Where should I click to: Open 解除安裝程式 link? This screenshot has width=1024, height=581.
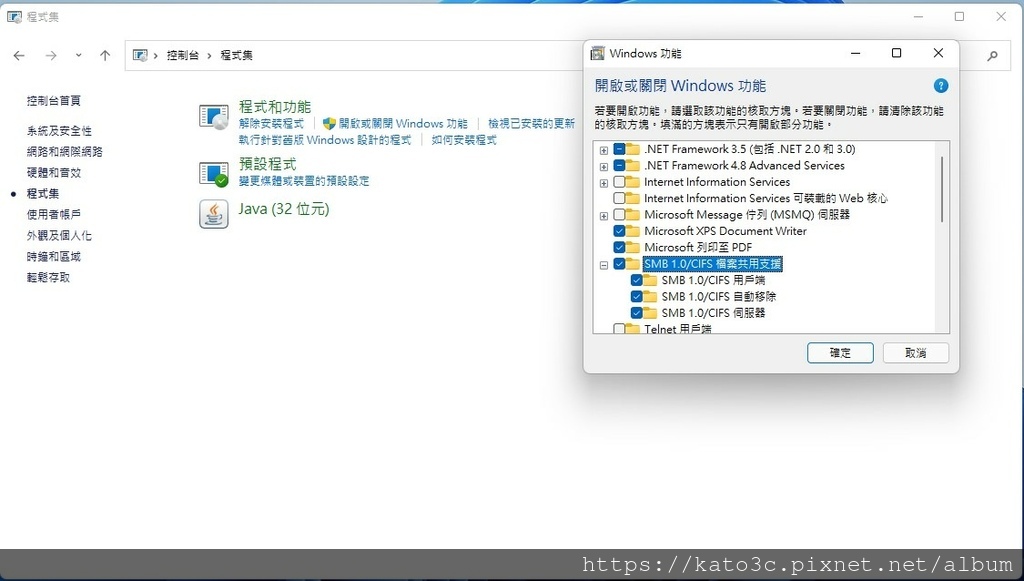271,123
